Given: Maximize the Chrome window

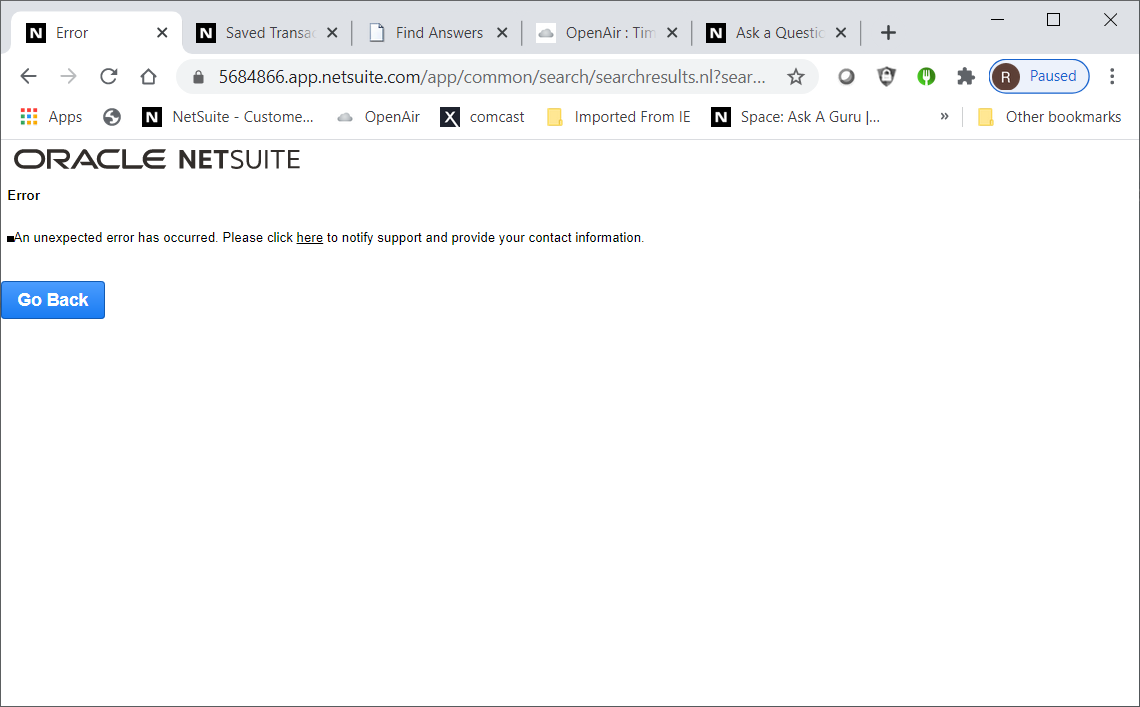Looking at the screenshot, I should [x=1053, y=20].
